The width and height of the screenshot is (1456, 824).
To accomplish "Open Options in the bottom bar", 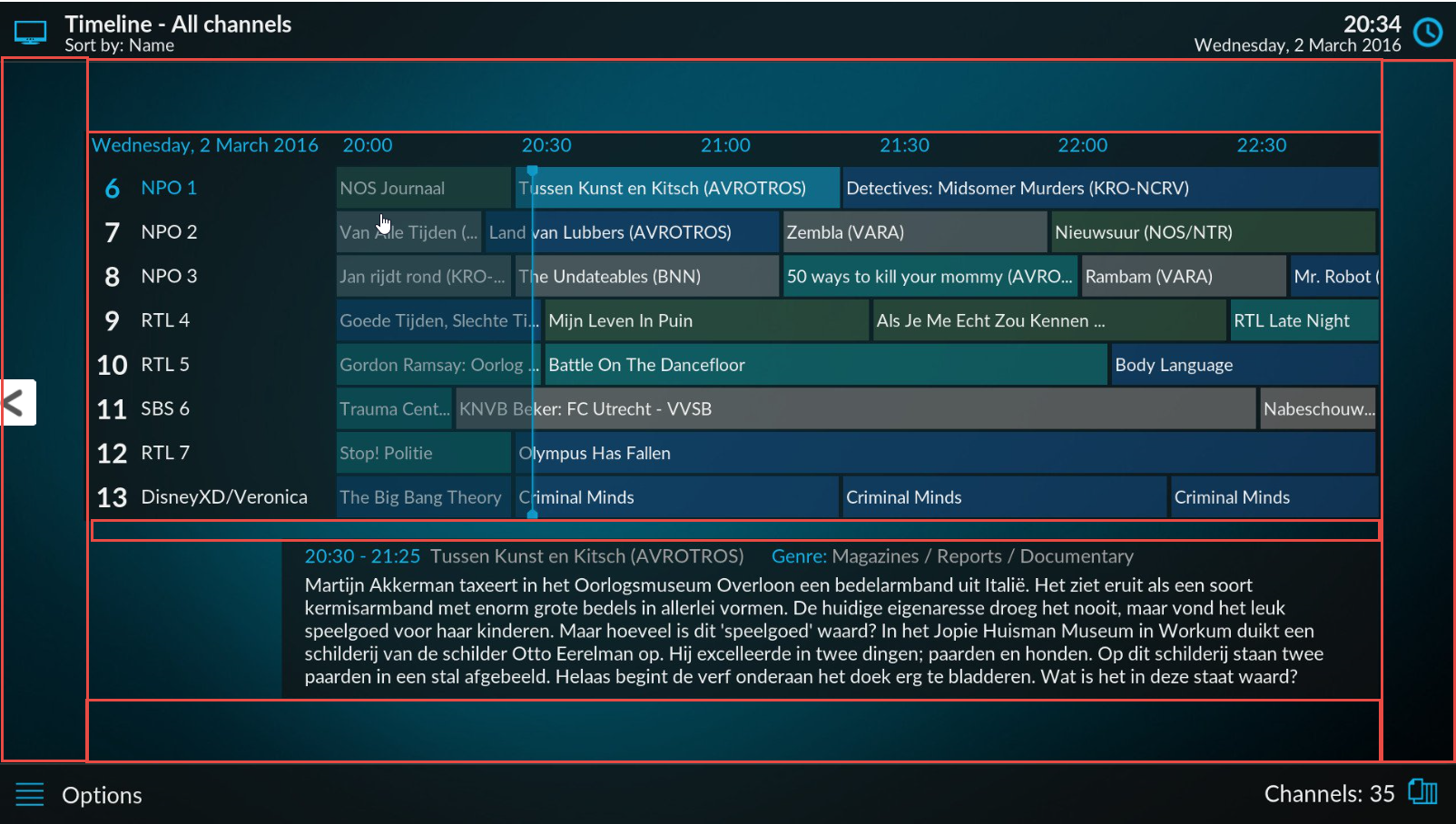I will pyautogui.click(x=102, y=796).
